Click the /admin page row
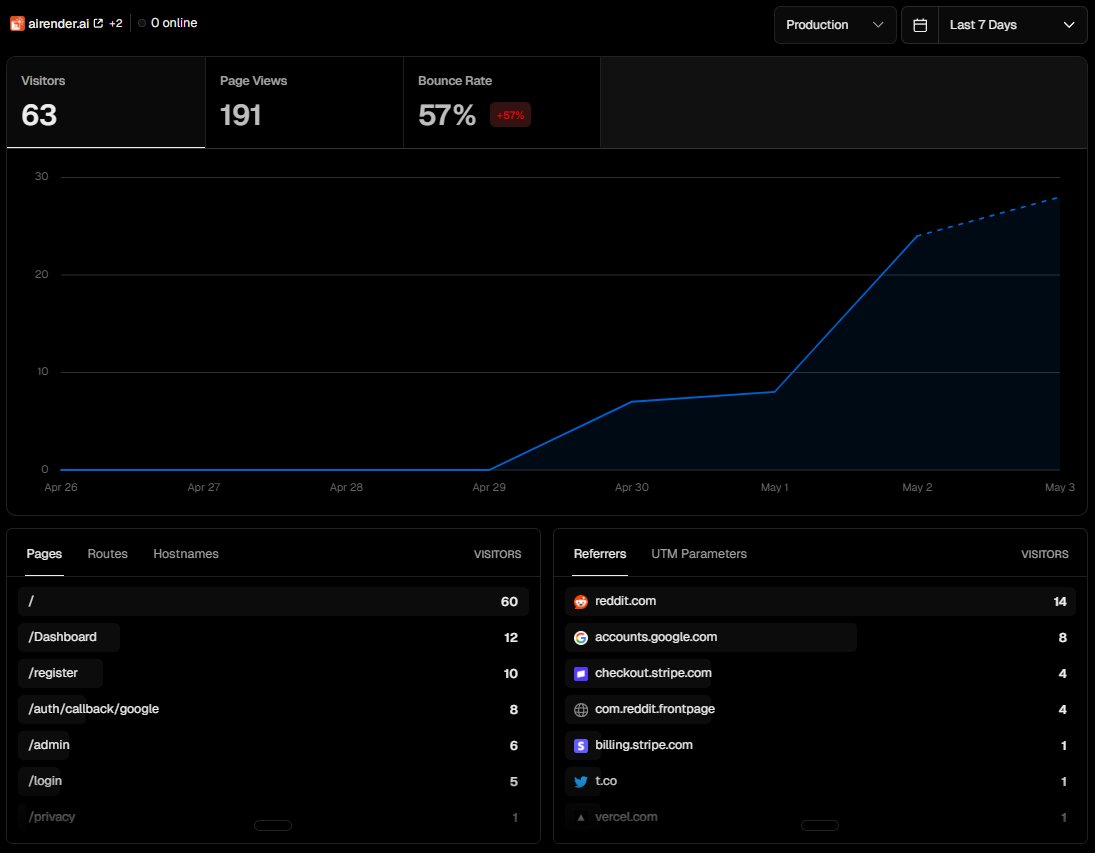Screen dimensions: 1095x853 273,745
